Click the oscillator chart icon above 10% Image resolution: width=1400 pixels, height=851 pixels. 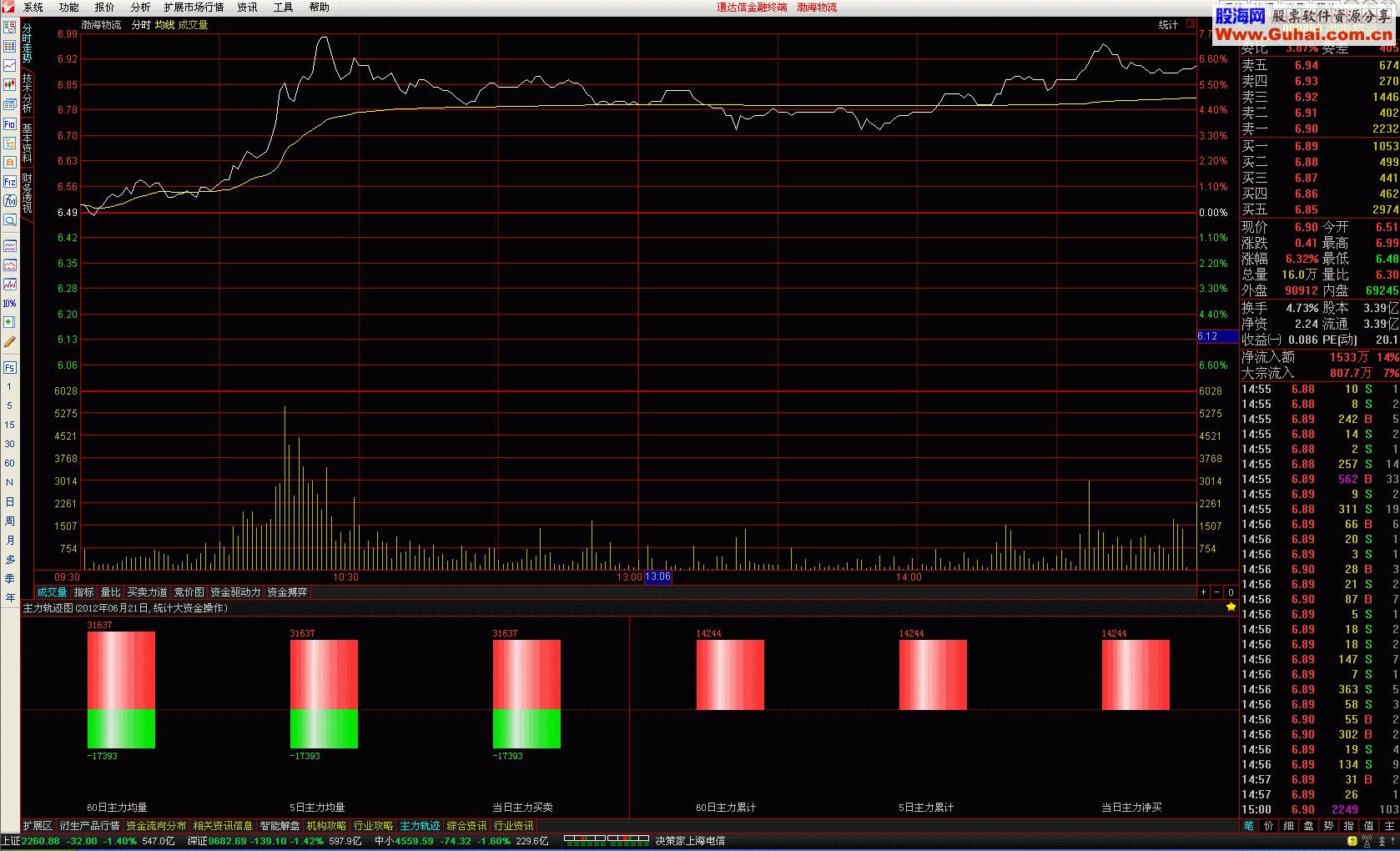(x=10, y=285)
